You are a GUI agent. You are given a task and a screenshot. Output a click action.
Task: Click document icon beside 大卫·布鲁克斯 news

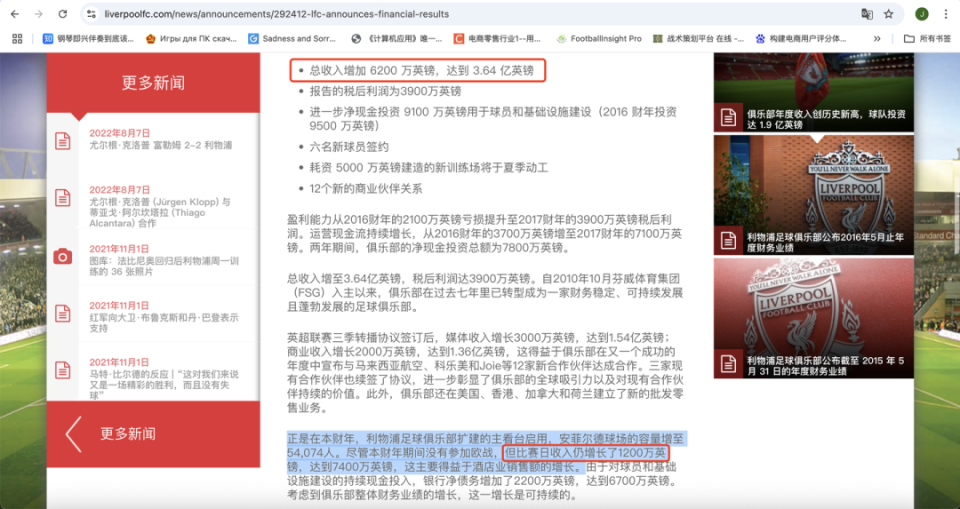62,313
